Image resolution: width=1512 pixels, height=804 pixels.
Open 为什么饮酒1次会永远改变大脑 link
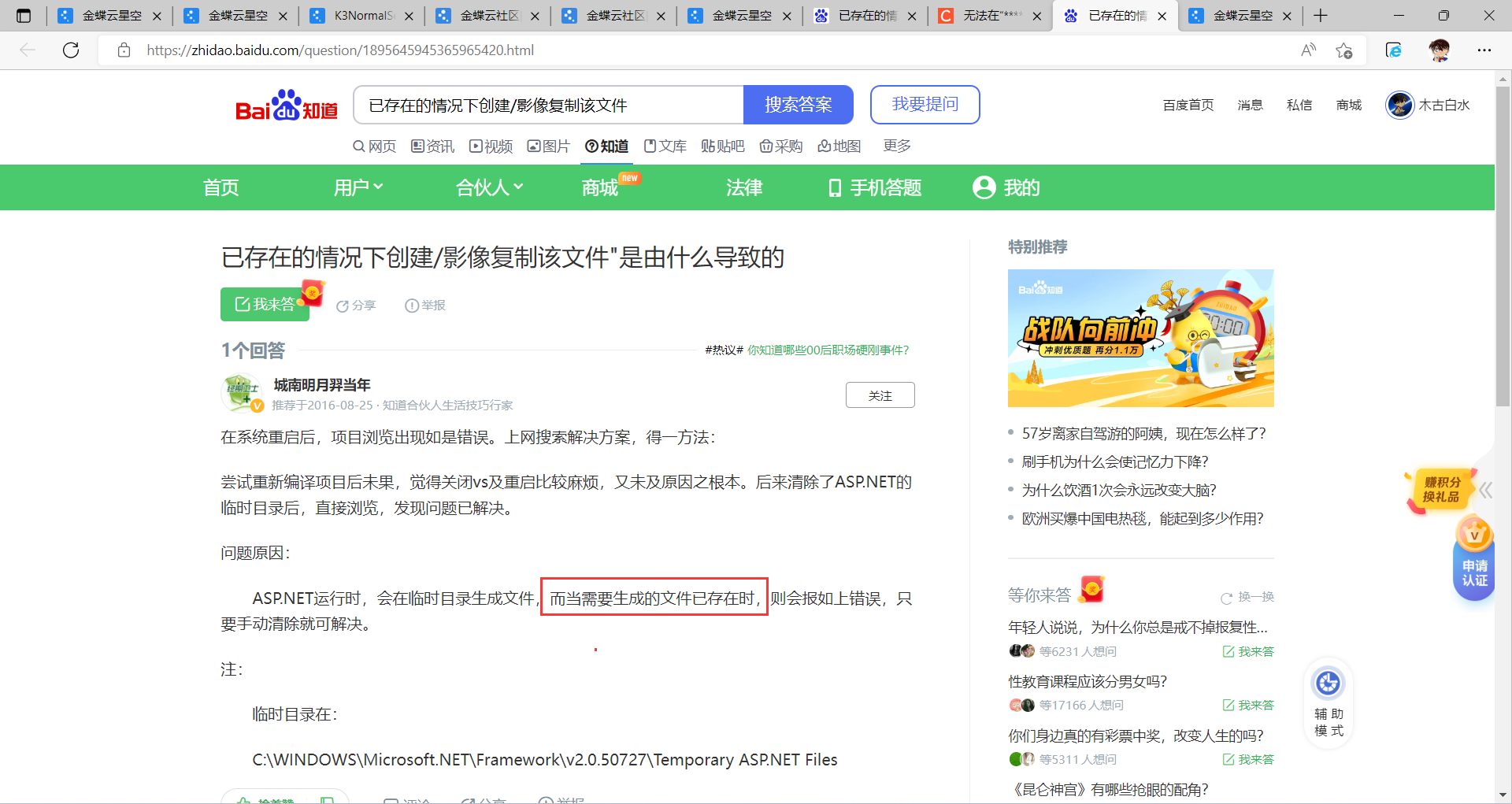1119,491
